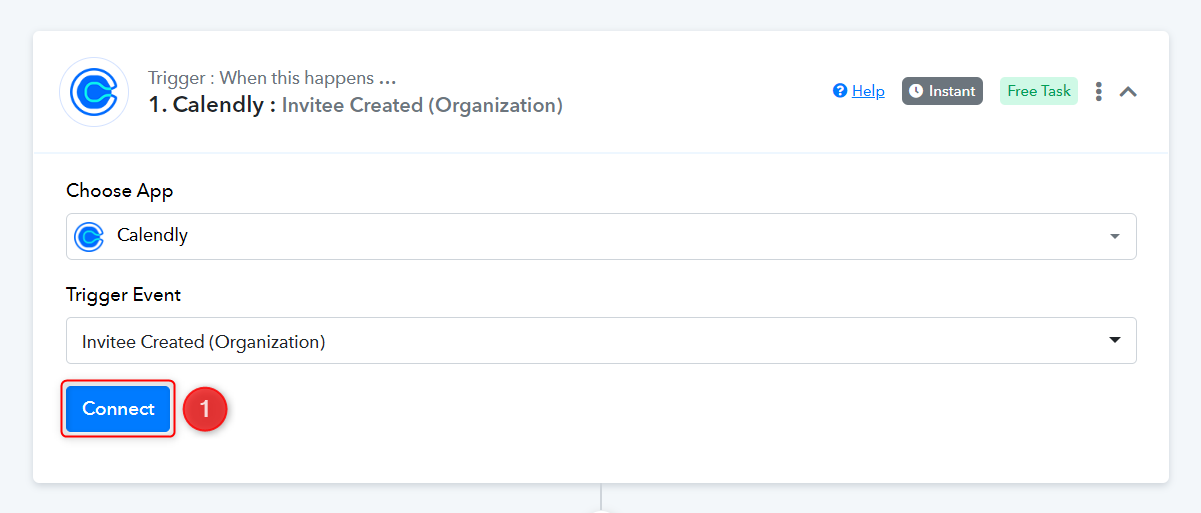Select the Invitee Created (Organization) event field
Image resolution: width=1201 pixels, height=513 pixels.
601,341
